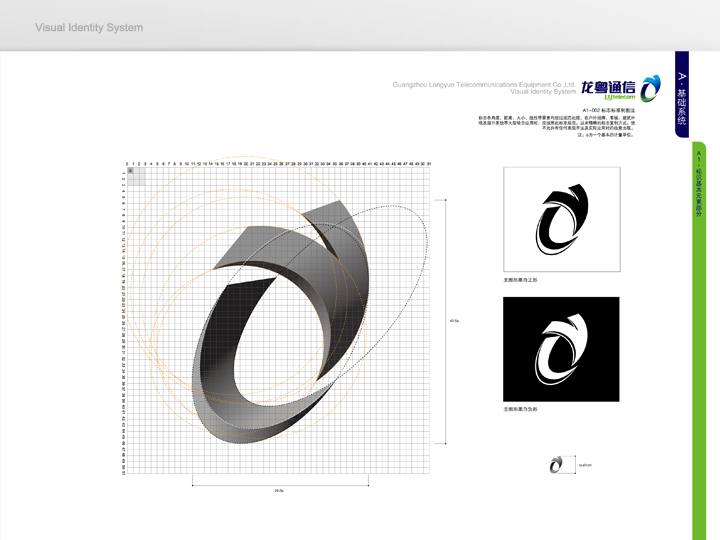Click the width dimension label below the grid
Image resolution: width=720 pixels, height=540 pixels.
279,491
